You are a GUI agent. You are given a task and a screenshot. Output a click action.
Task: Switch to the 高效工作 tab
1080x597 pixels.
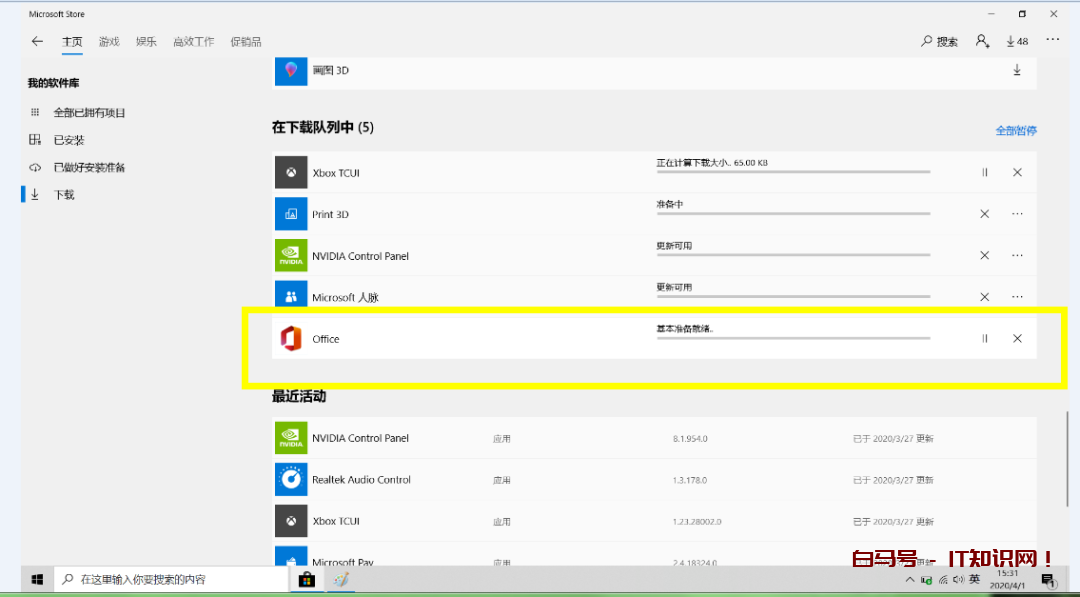(193, 42)
